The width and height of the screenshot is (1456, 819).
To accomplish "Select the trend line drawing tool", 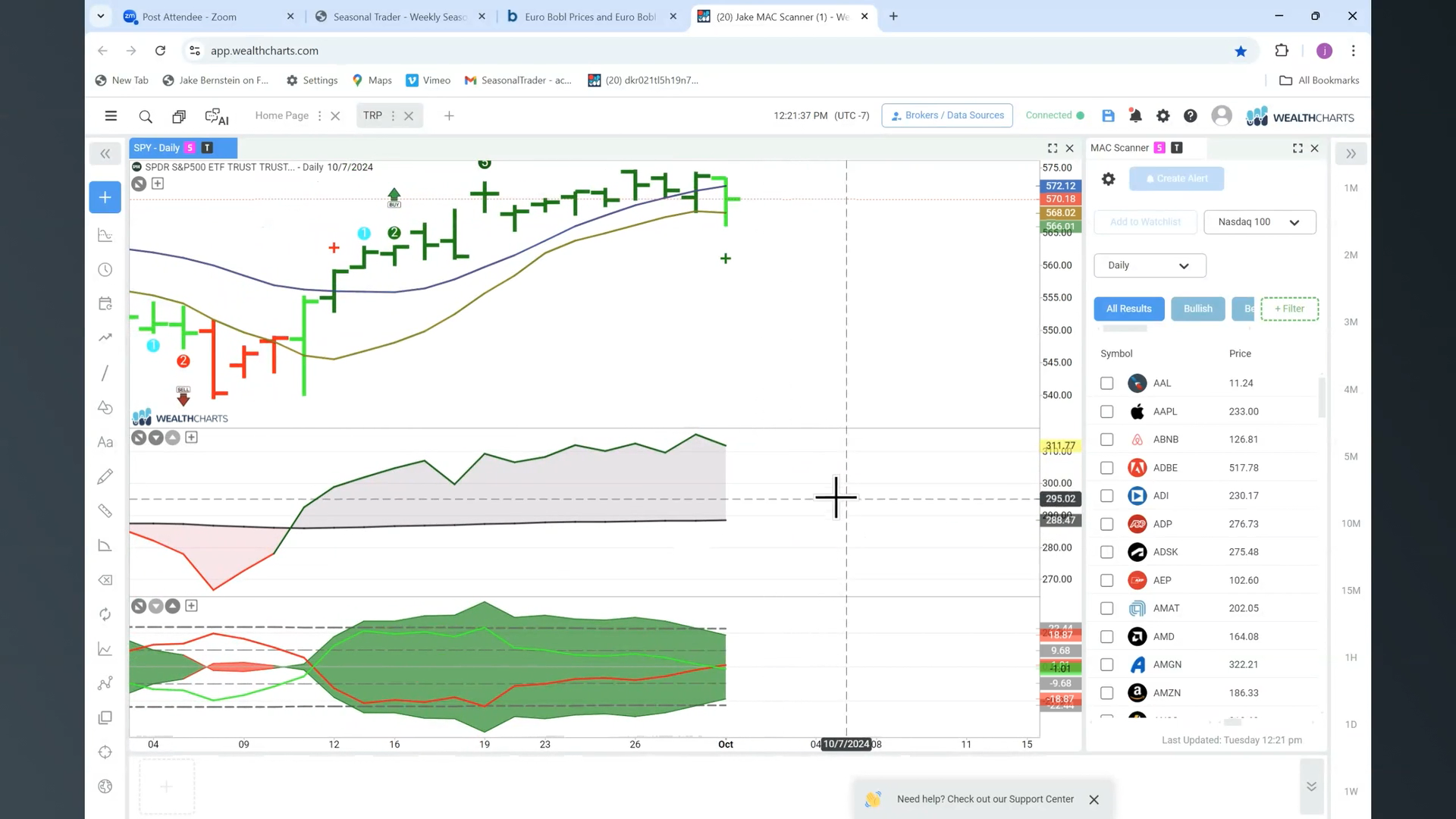I will [x=105, y=373].
